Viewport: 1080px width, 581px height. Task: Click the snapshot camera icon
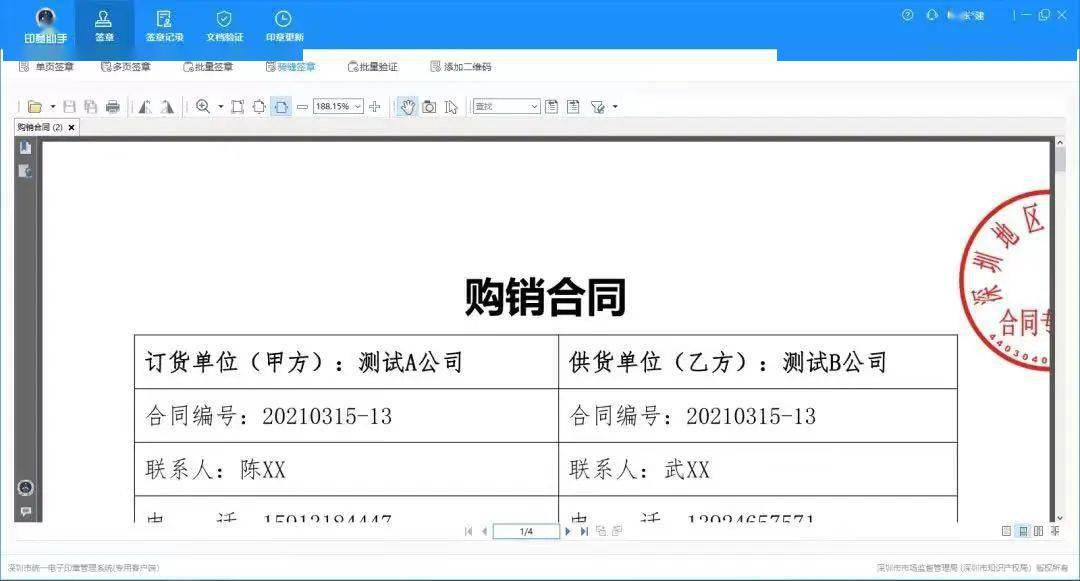coord(427,106)
